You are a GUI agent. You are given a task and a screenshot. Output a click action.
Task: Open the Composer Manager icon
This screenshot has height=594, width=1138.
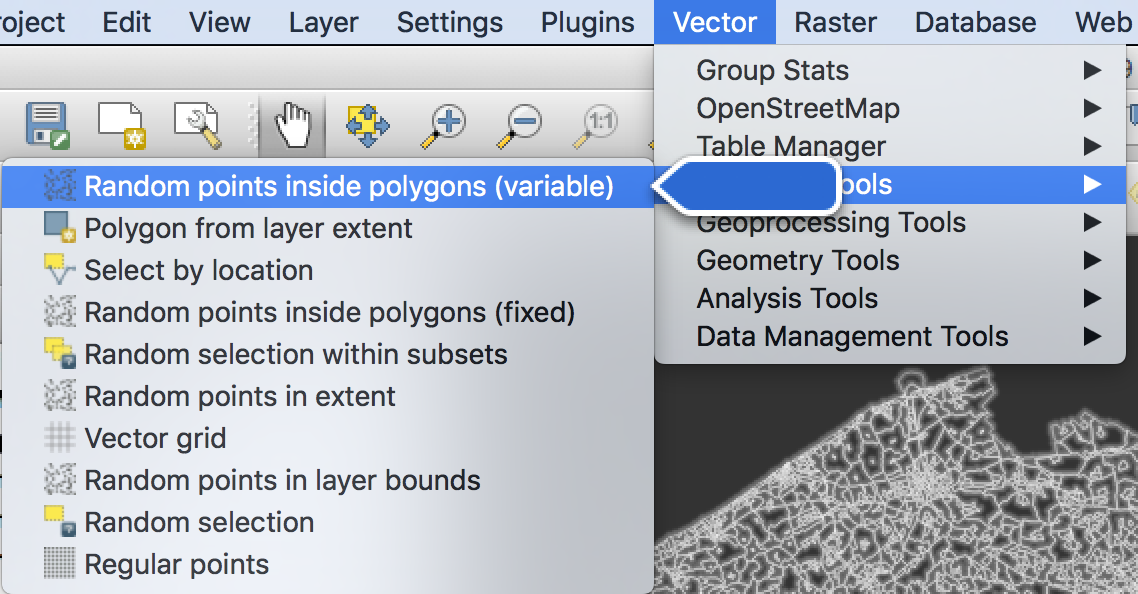coord(197,125)
